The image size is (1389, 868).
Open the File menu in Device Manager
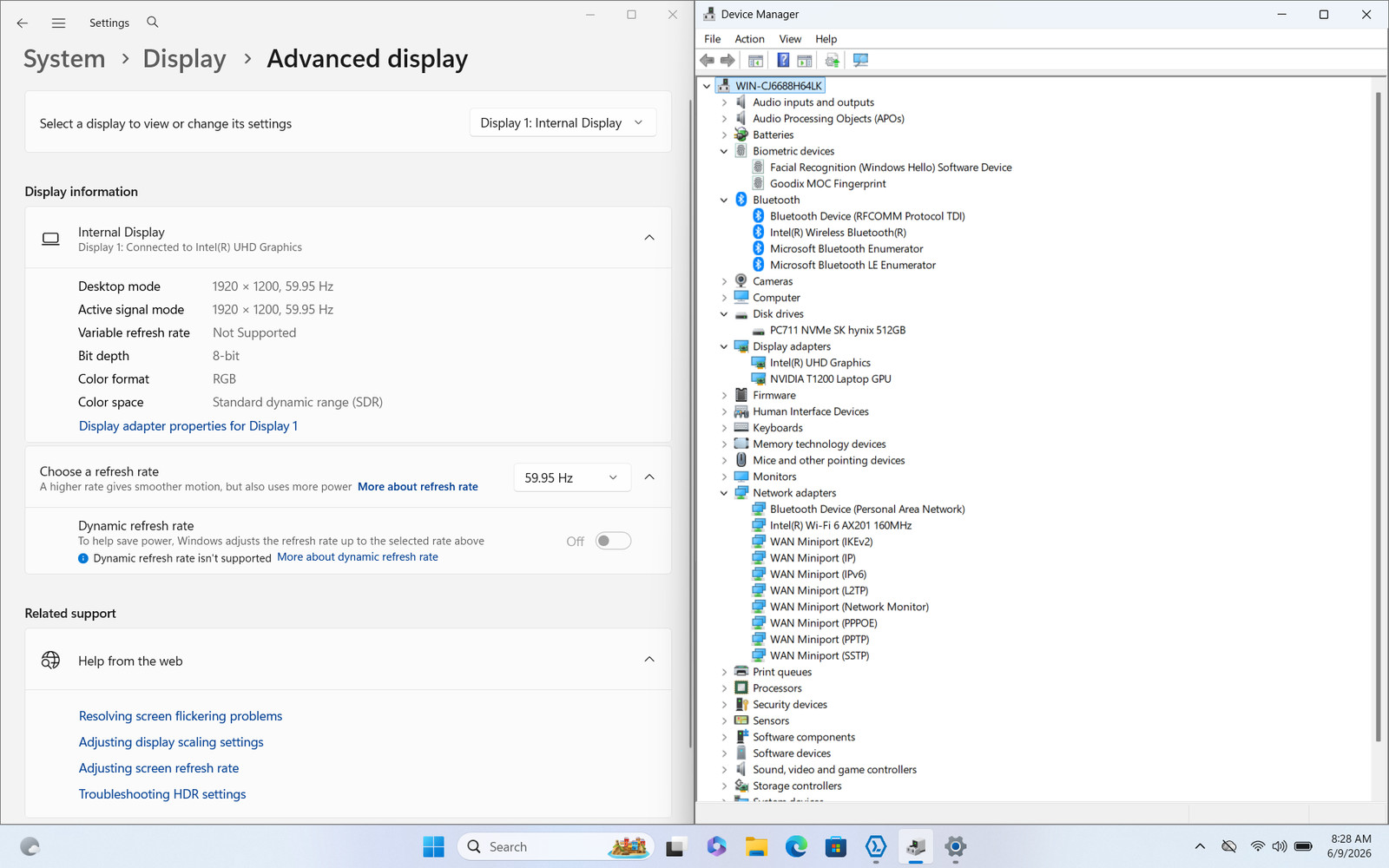(x=712, y=39)
